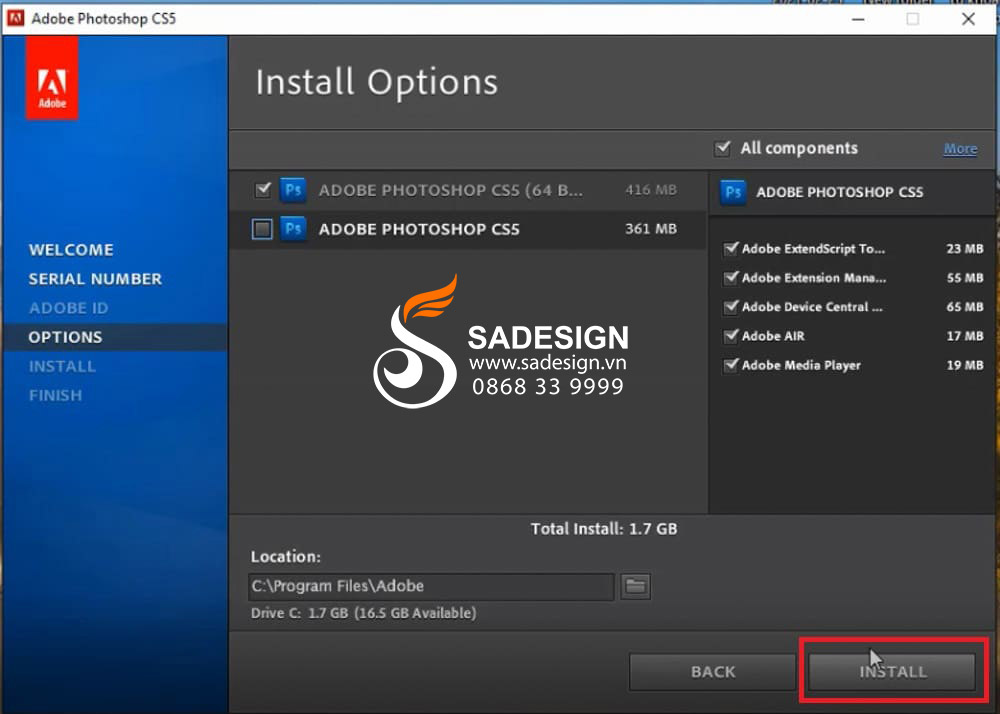Open the folder browse icon for Location
This screenshot has height=714, width=1000.
pyautogui.click(x=635, y=586)
